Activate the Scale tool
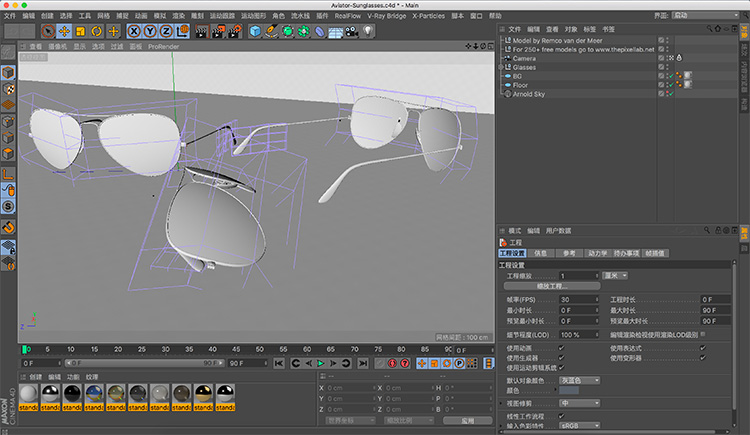The height and width of the screenshot is (435, 750). (x=80, y=32)
